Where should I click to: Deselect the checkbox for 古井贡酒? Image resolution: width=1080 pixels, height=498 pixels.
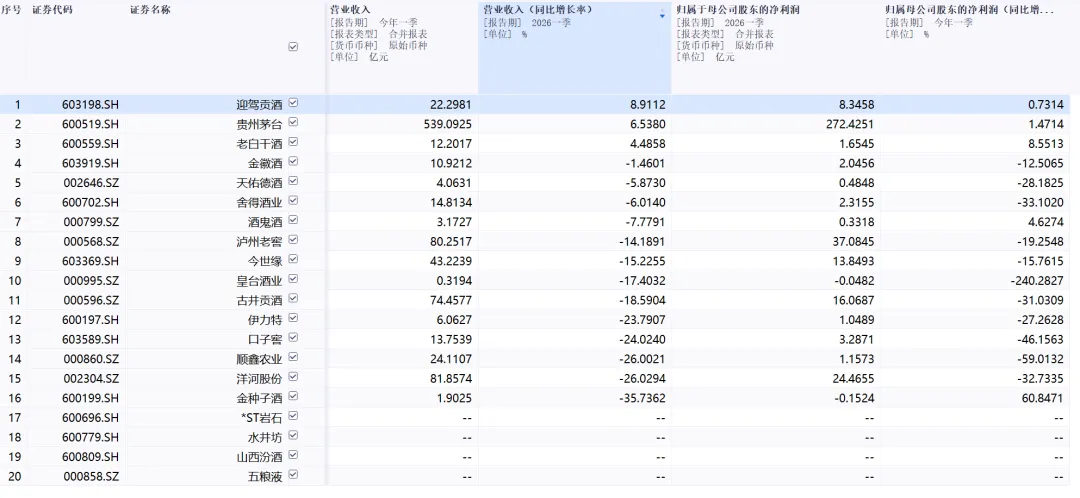click(x=293, y=299)
